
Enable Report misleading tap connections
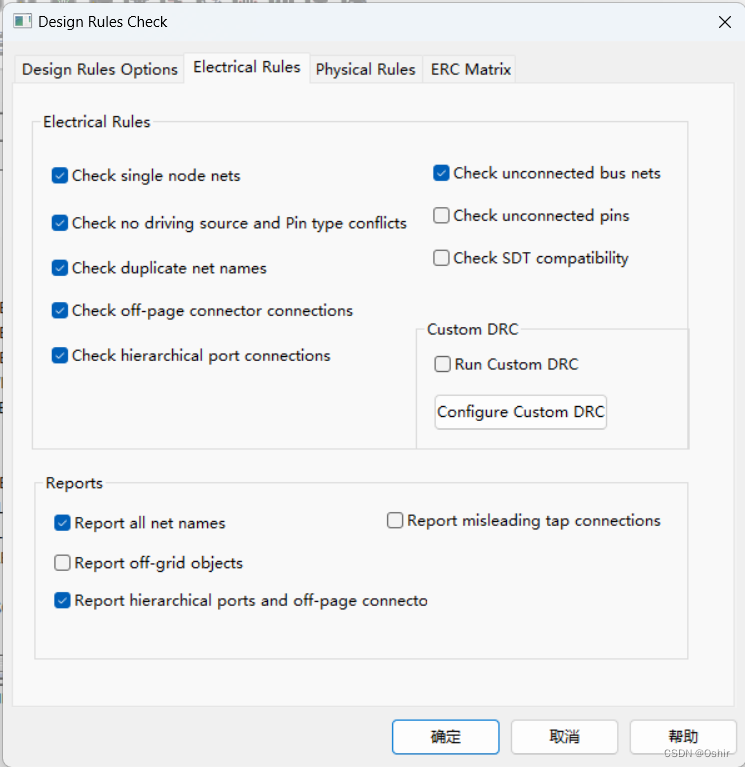point(395,521)
